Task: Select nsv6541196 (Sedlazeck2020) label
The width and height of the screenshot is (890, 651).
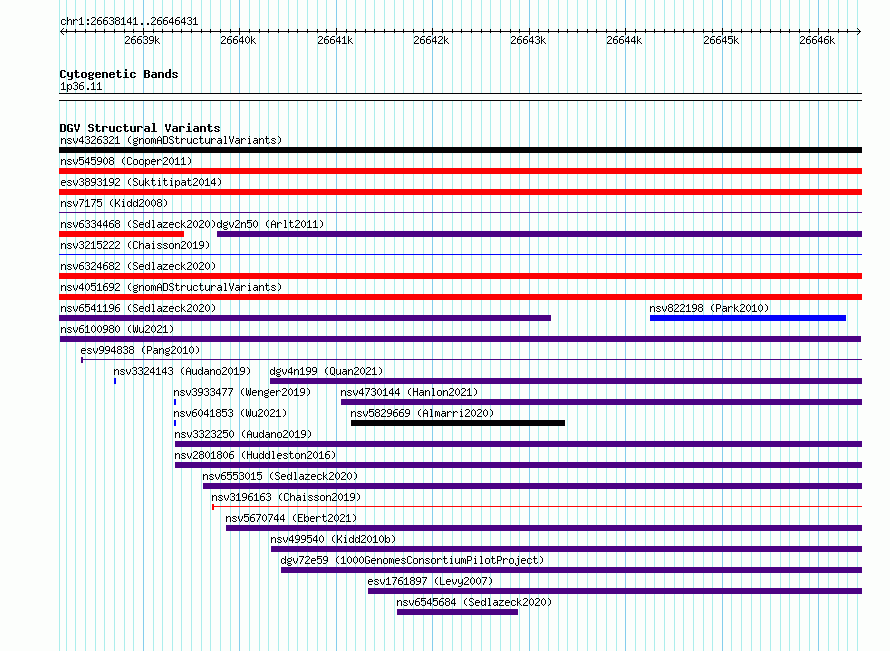Action: click(138, 308)
